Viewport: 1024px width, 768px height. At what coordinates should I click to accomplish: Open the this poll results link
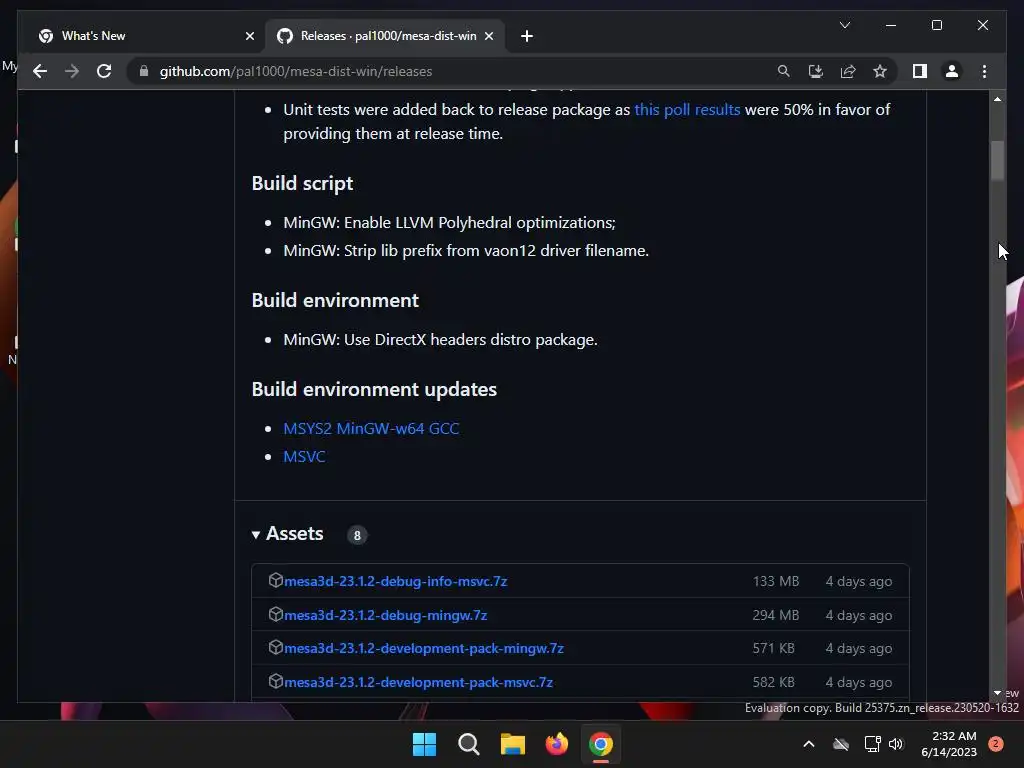tap(687, 110)
